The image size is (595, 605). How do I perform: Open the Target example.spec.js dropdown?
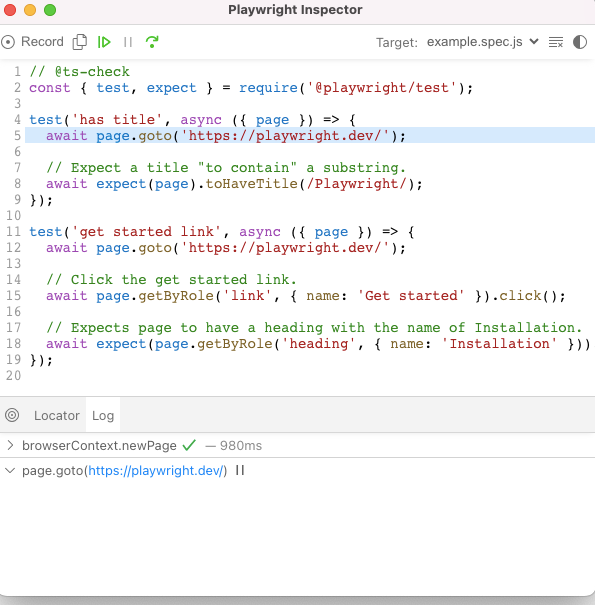coord(482,42)
